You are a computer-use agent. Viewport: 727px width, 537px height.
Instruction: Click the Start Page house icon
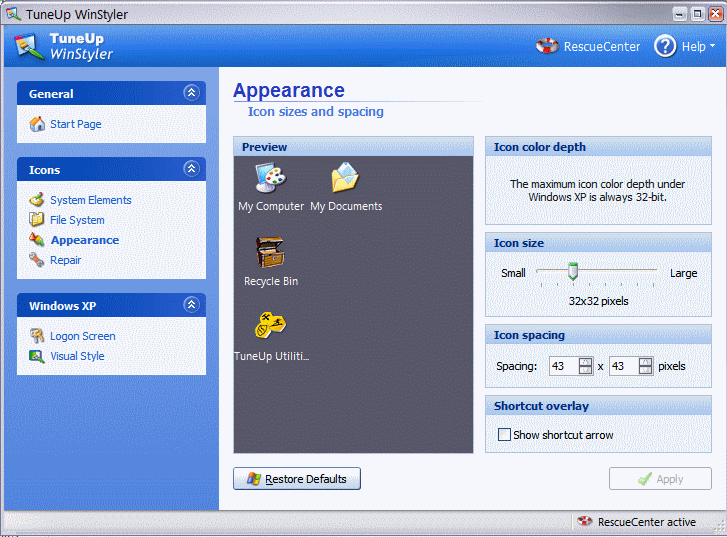pos(37,124)
